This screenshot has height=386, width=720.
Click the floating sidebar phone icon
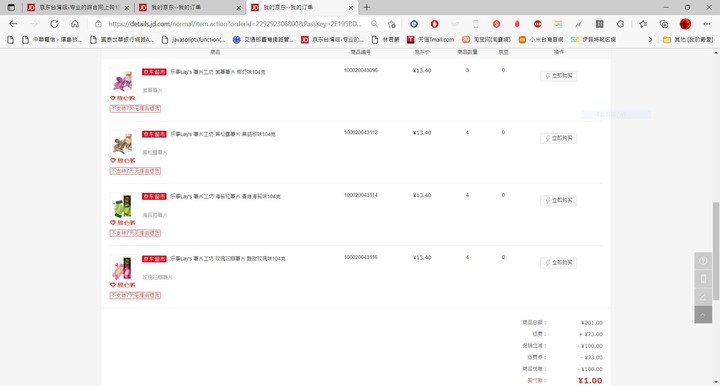pyautogui.click(x=703, y=279)
